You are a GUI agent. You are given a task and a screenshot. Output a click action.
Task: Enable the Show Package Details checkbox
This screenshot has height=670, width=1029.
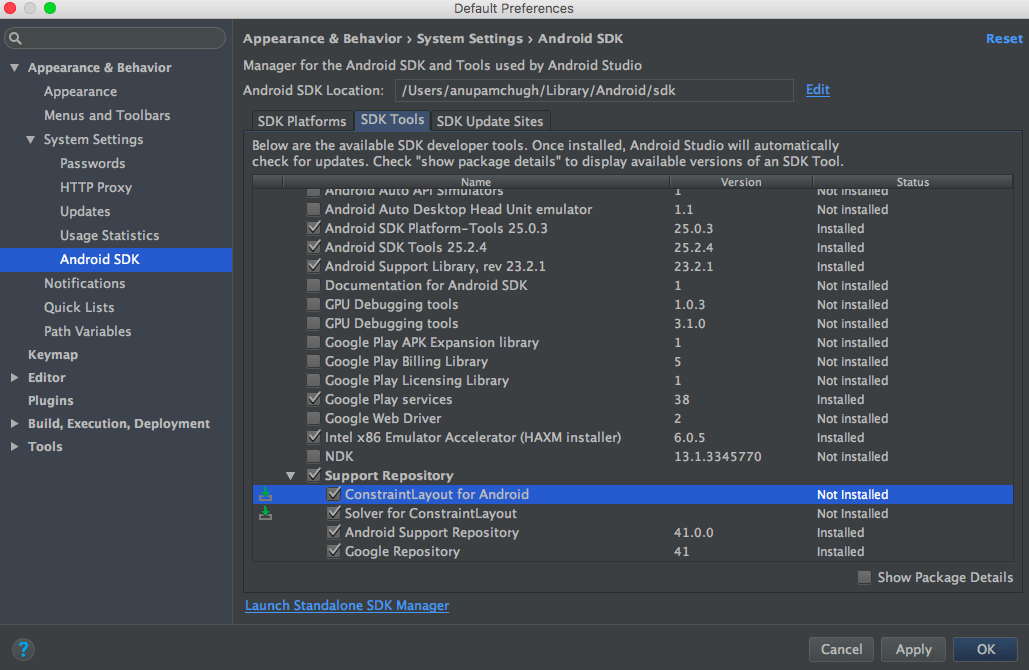(x=864, y=577)
